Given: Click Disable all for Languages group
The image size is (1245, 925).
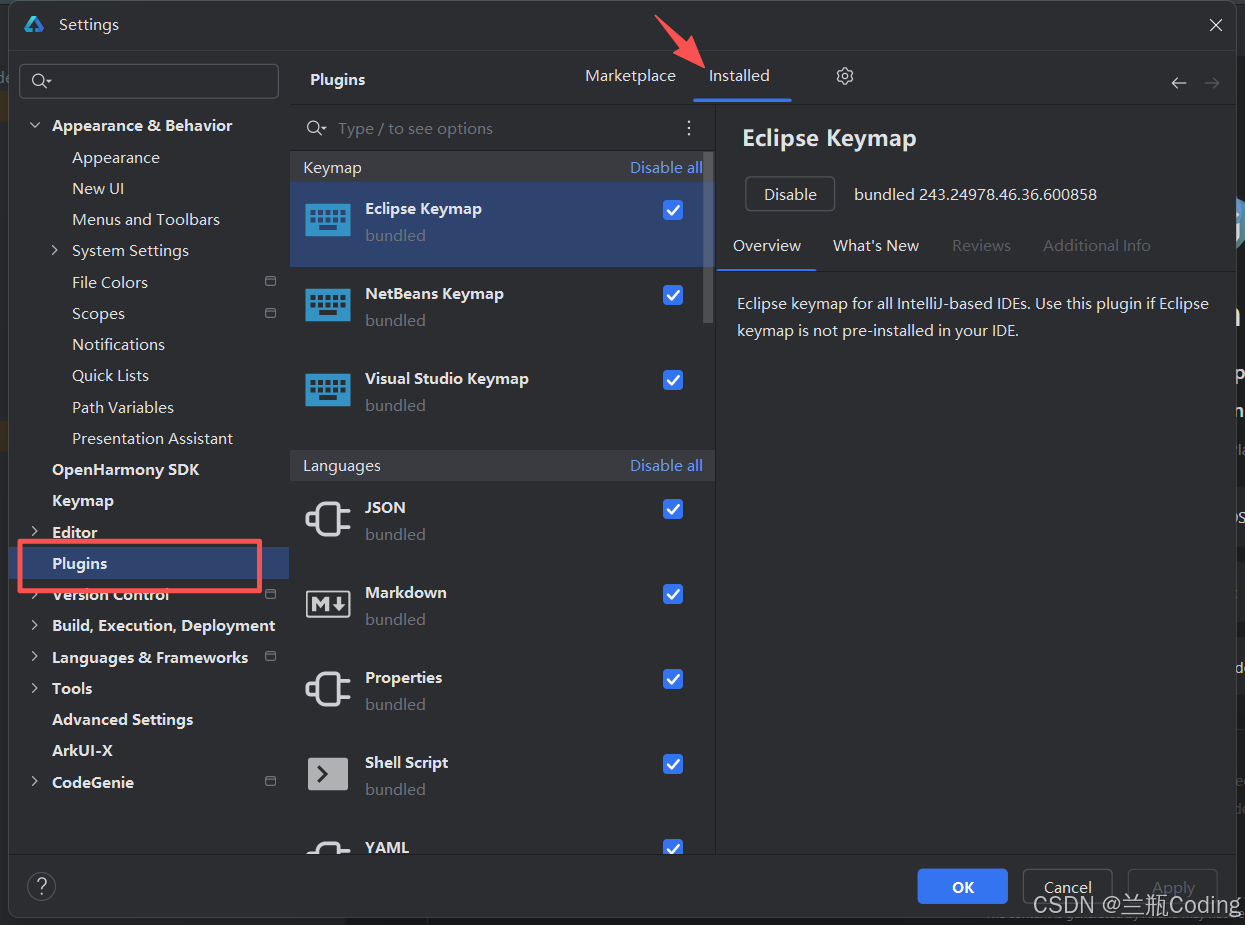Looking at the screenshot, I should 666,466.
